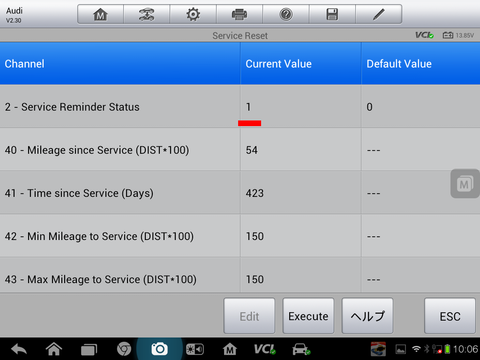Go to Android home screen
The height and width of the screenshot is (360, 480).
[x=54, y=349]
